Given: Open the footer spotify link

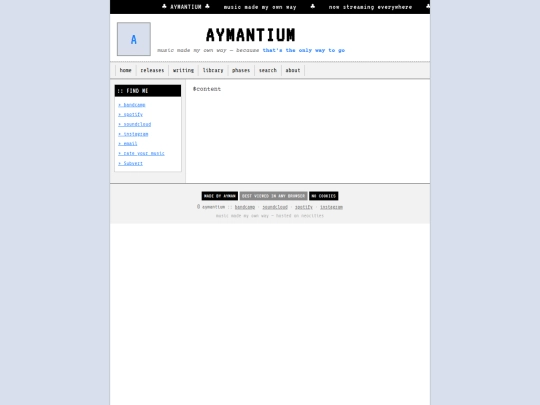Looking at the screenshot, I should 304,207.
